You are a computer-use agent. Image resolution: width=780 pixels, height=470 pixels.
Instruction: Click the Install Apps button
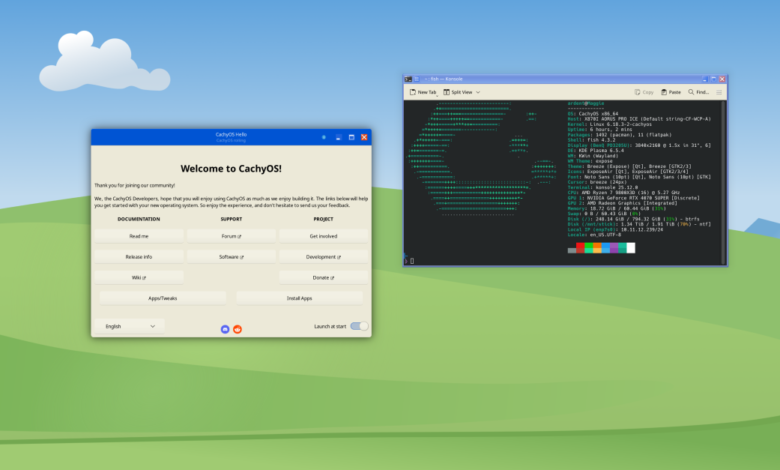point(299,298)
